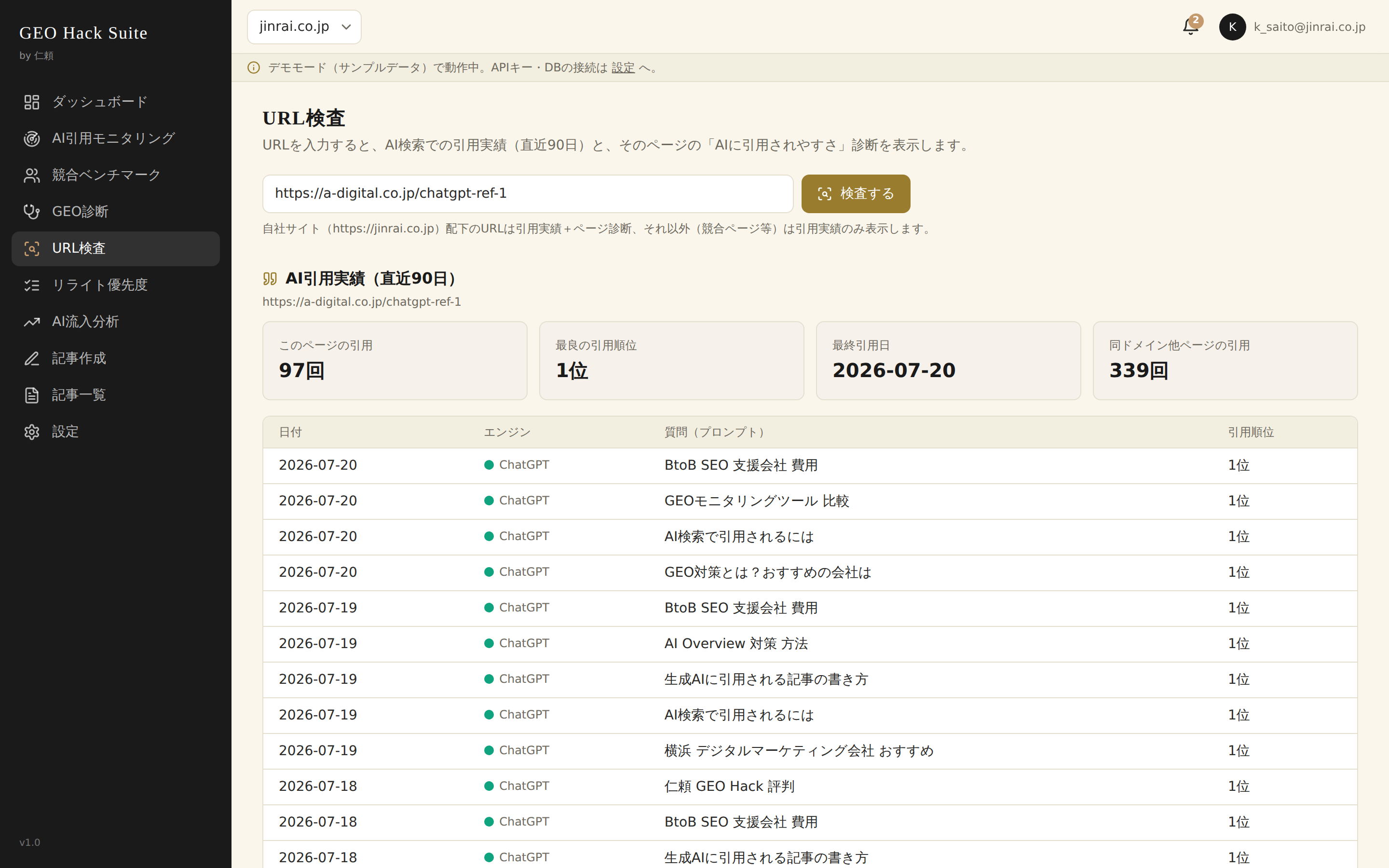Screen dimensions: 1389x868
Task: Click the GEO診断 stethoscope icon
Action: [31, 212]
